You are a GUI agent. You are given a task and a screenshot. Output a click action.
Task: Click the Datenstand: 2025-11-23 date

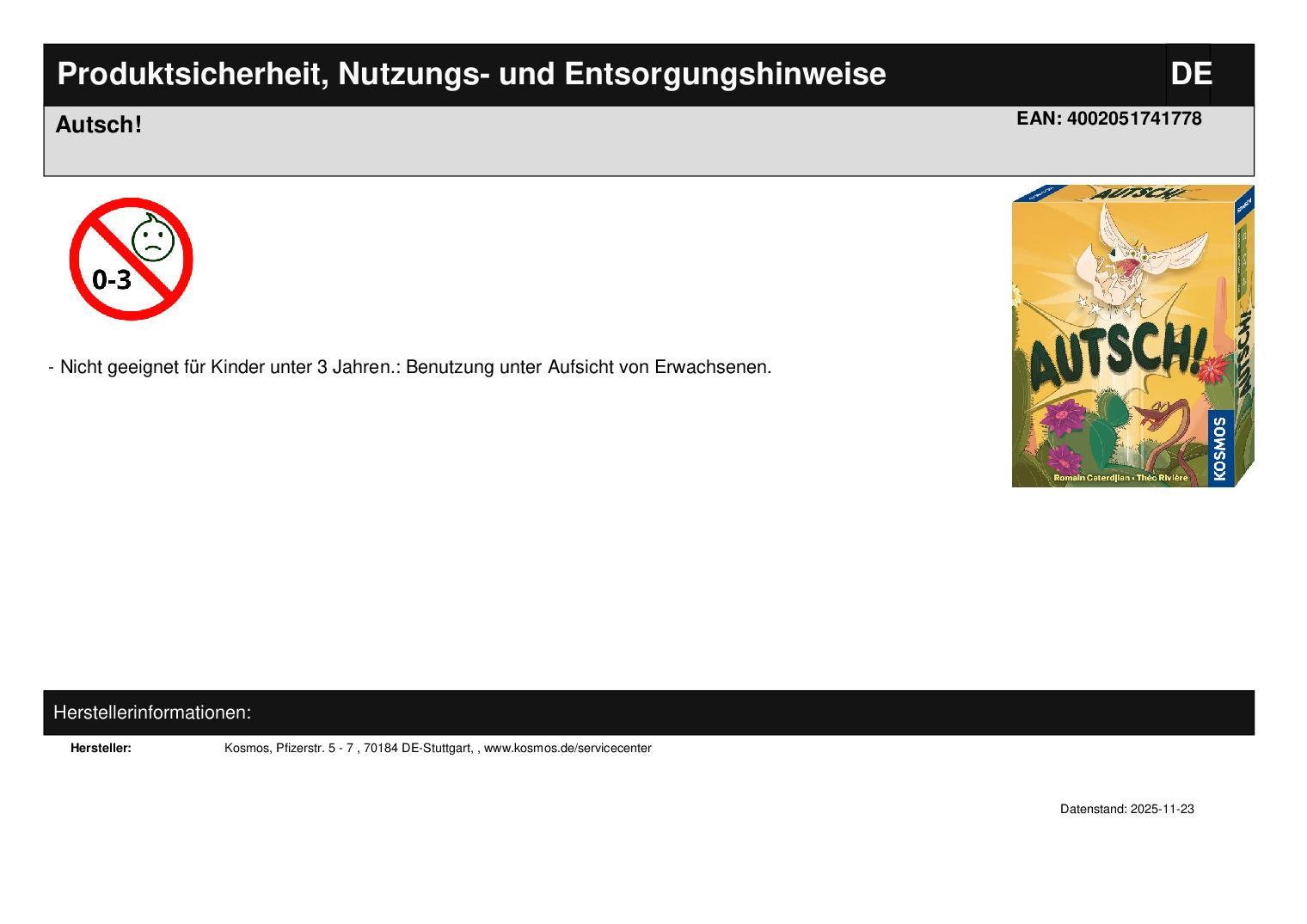click(x=1126, y=810)
